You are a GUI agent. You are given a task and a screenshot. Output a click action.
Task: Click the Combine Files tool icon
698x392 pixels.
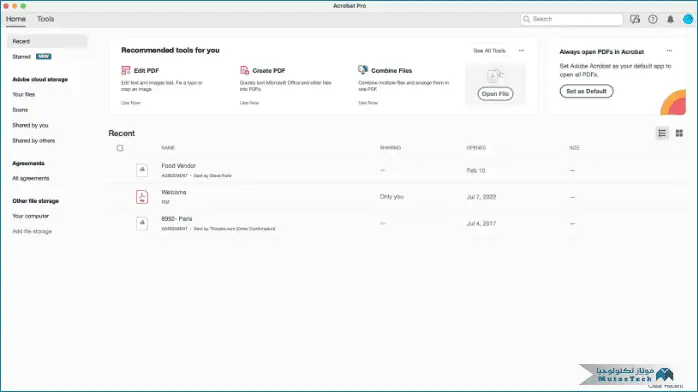(x=363, y=70)
